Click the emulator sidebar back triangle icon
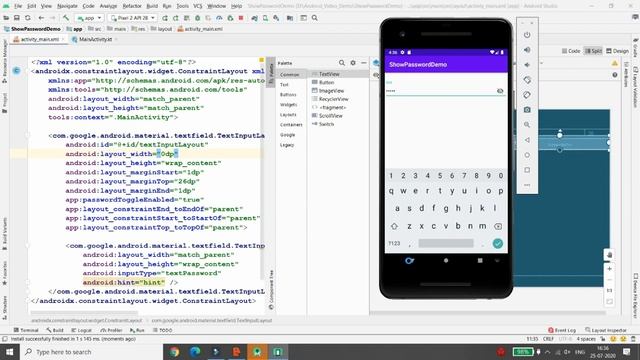This screenshot has width=640, height=360. click(x=527, y=140)
